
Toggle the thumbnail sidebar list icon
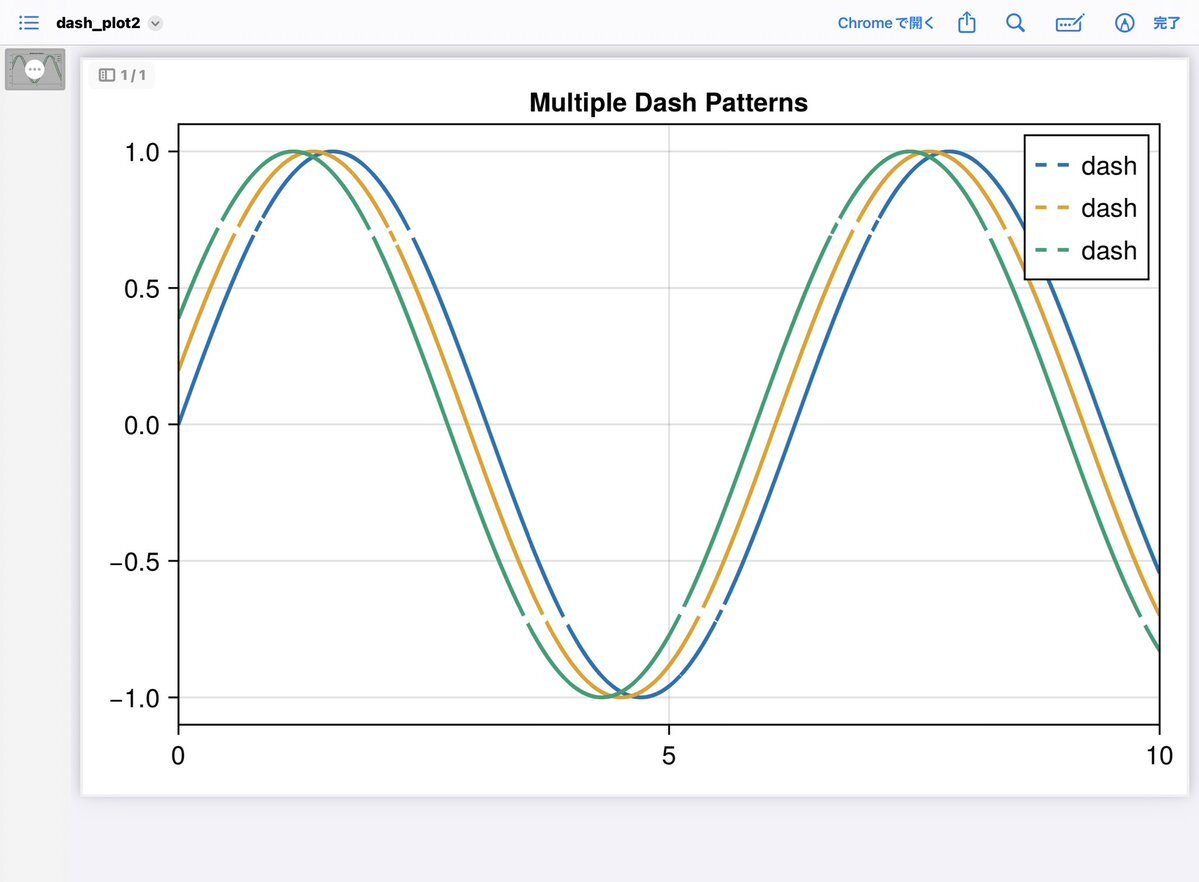(x=29, y=22)
